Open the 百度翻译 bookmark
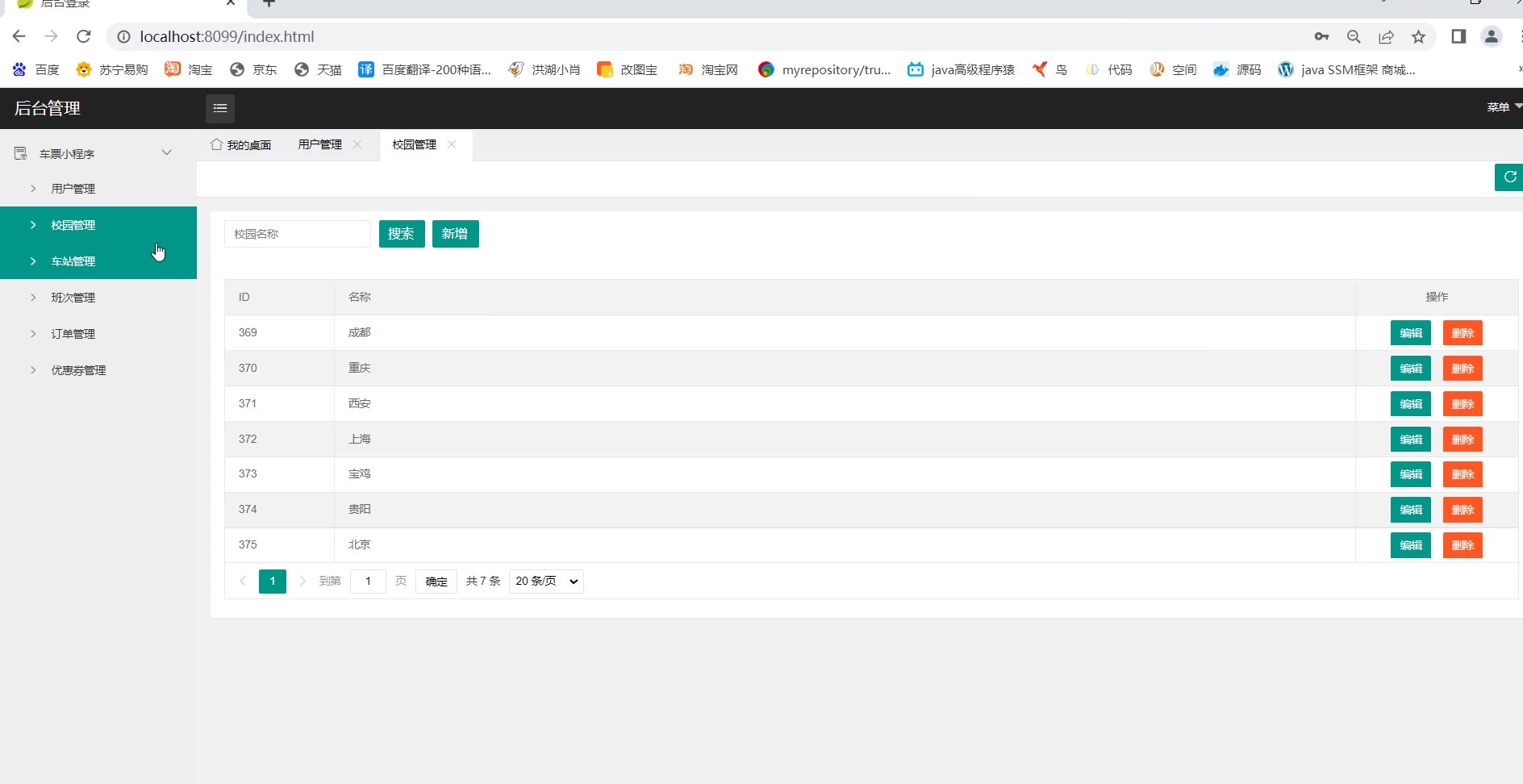The image size is (1523, 784). click(424, 69)
